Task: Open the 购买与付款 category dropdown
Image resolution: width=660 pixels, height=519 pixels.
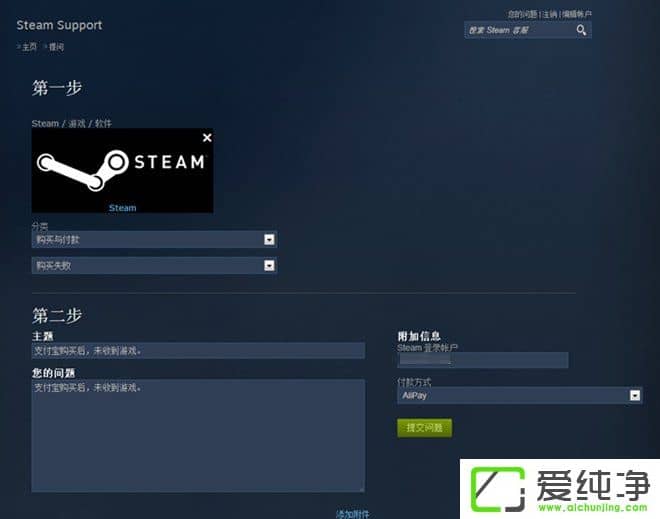Action: pos(154,240)
